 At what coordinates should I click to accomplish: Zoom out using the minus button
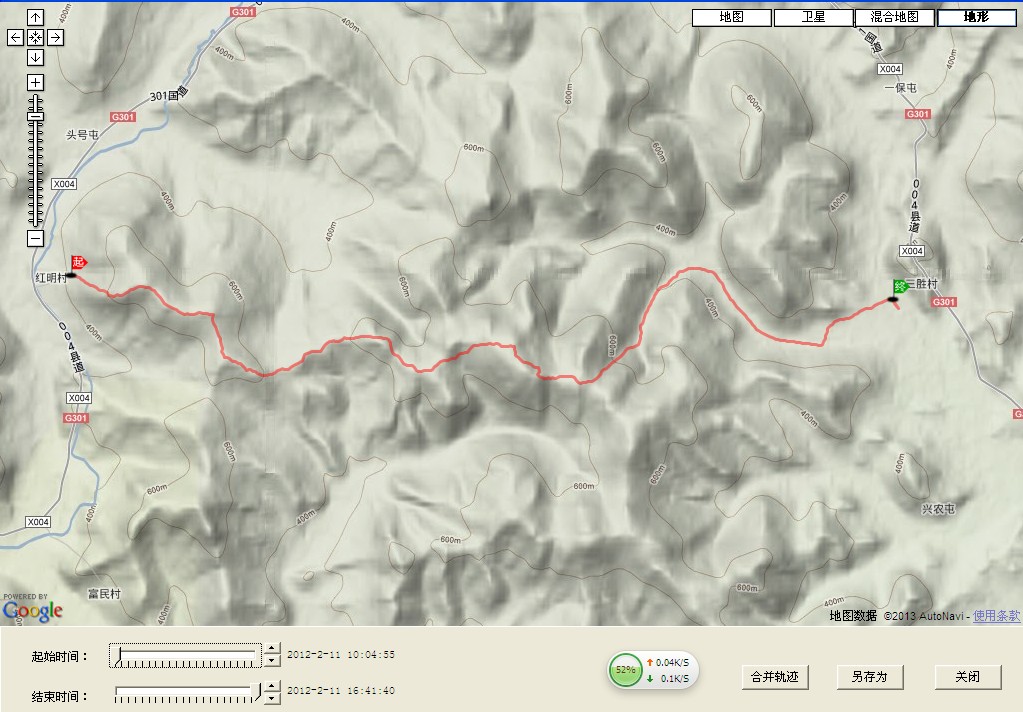point(35,239)
